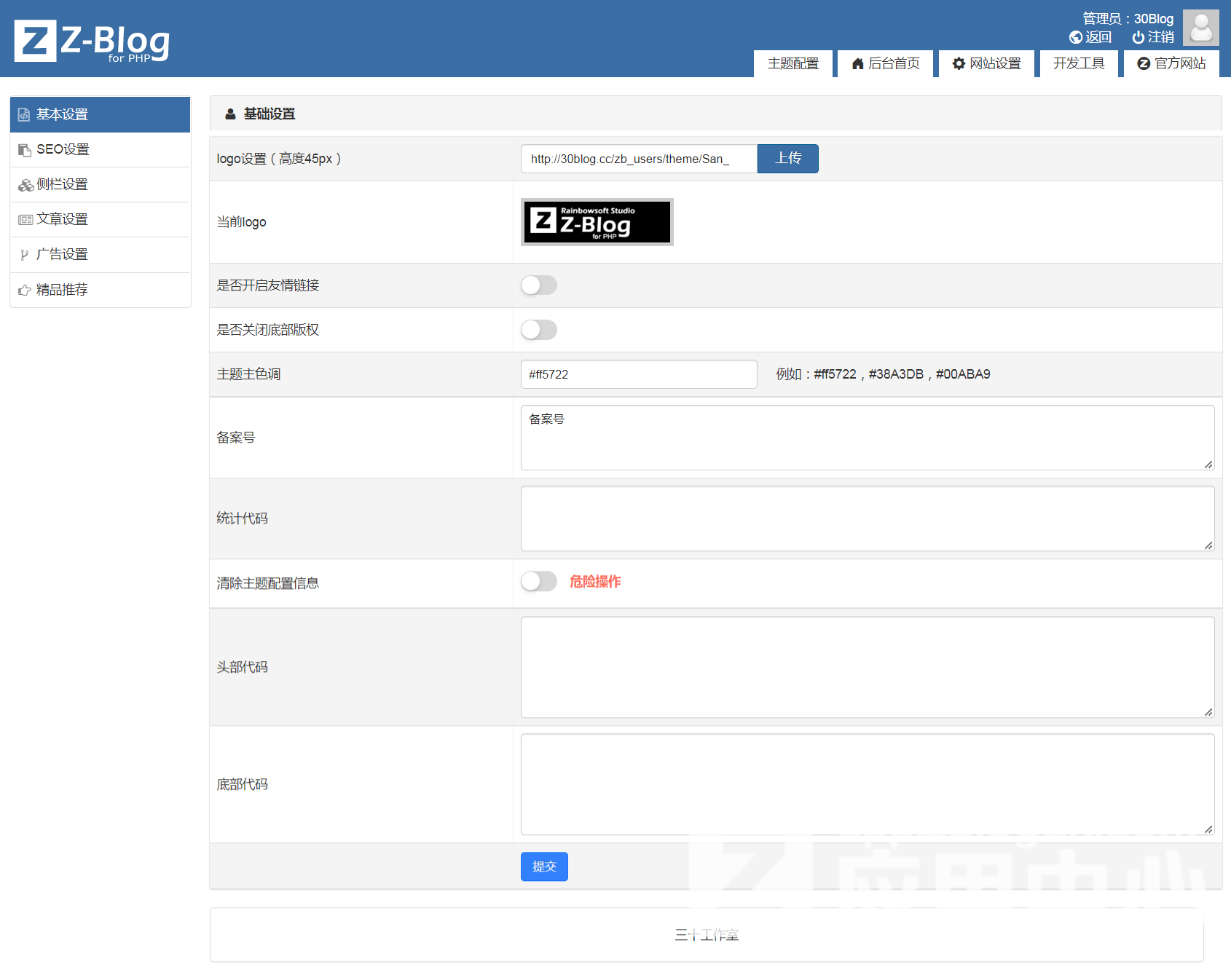This screenshot has height=980, width=1231.
Task: Toggle the 是否关闭底部版权 switch
Action: click(539, 330)
